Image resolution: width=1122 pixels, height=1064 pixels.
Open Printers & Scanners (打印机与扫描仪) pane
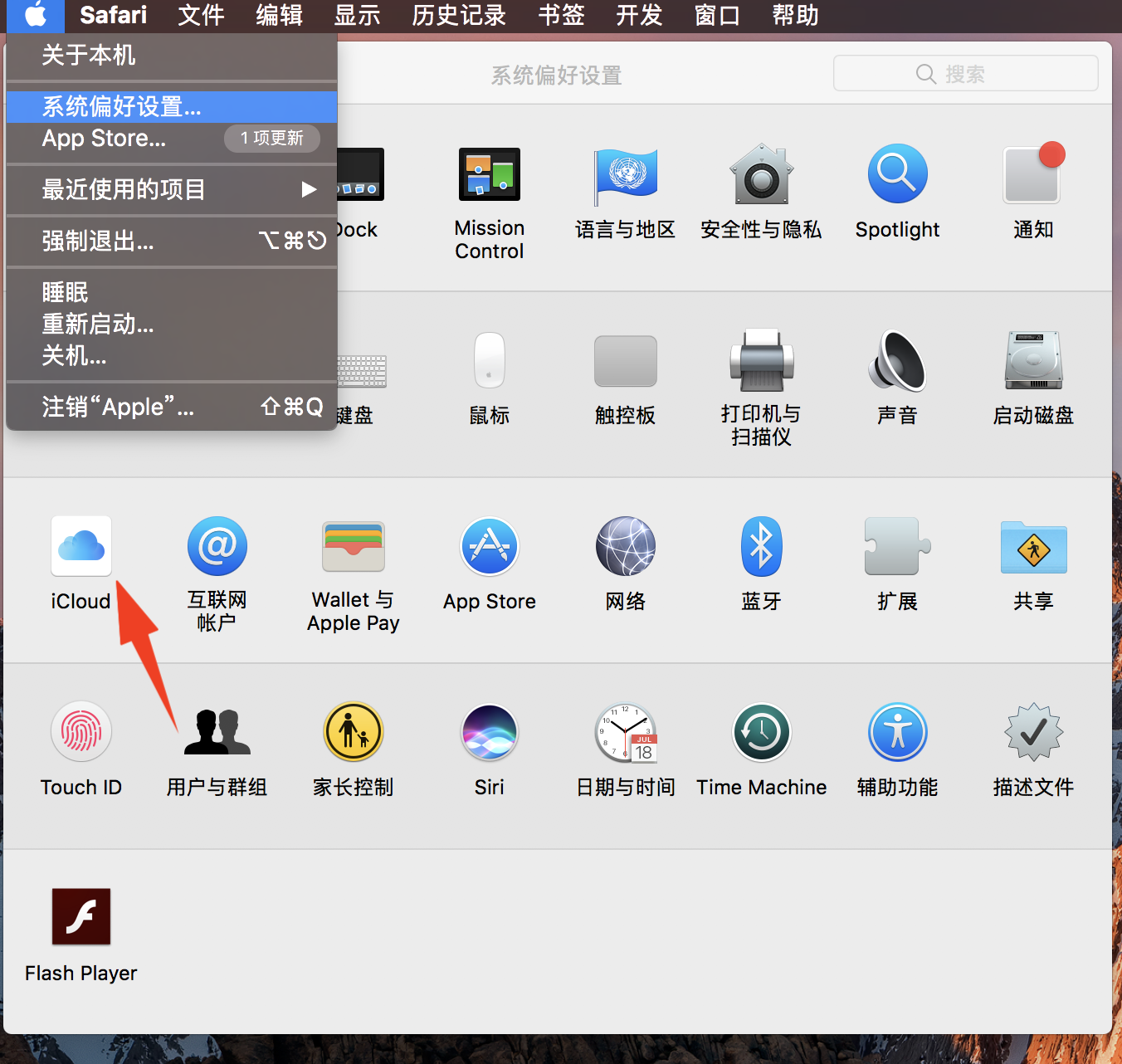click(761, 360)
